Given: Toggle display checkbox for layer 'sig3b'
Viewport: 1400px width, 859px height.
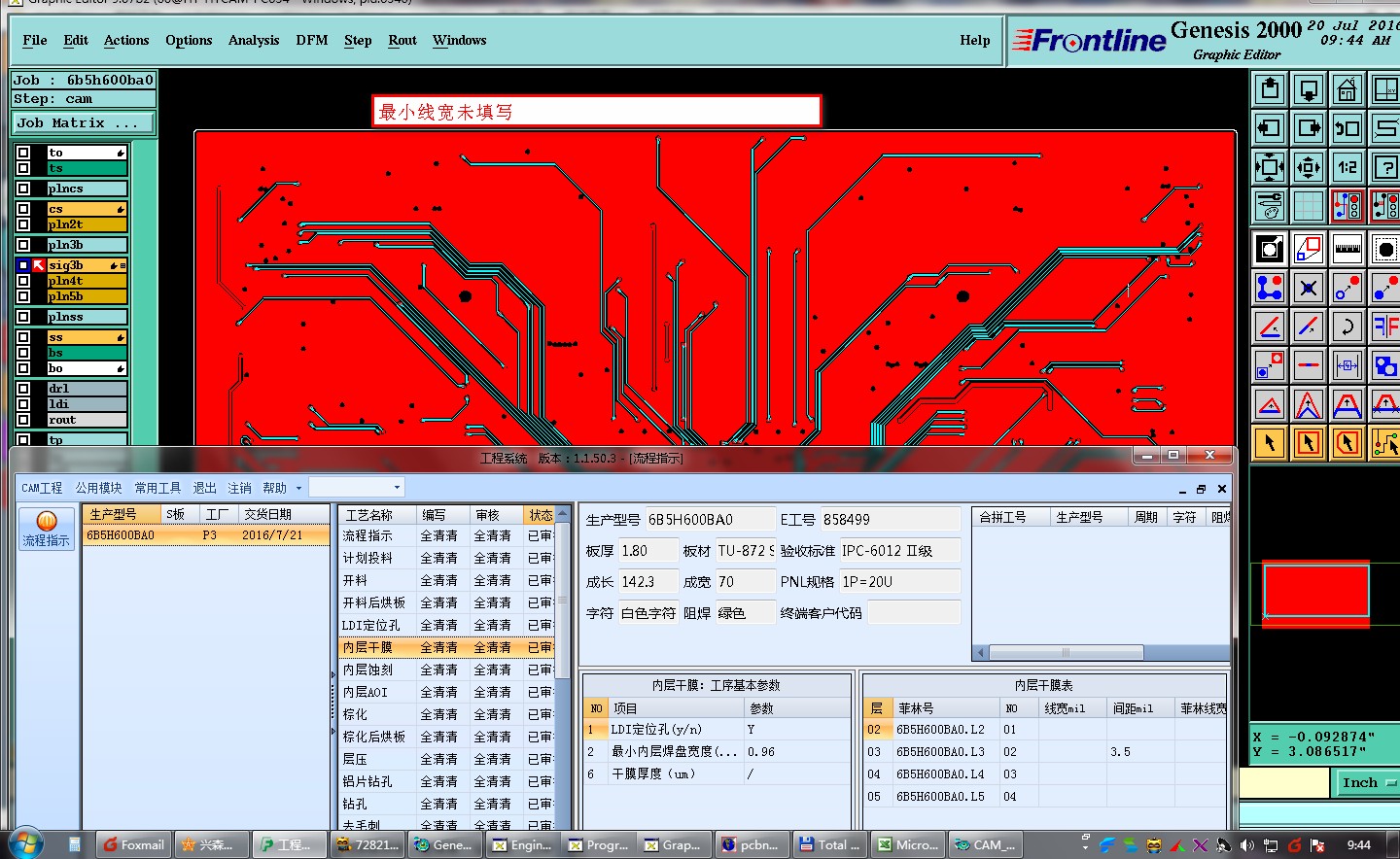Looking at the screenshot, I should (x=23, y=265).
